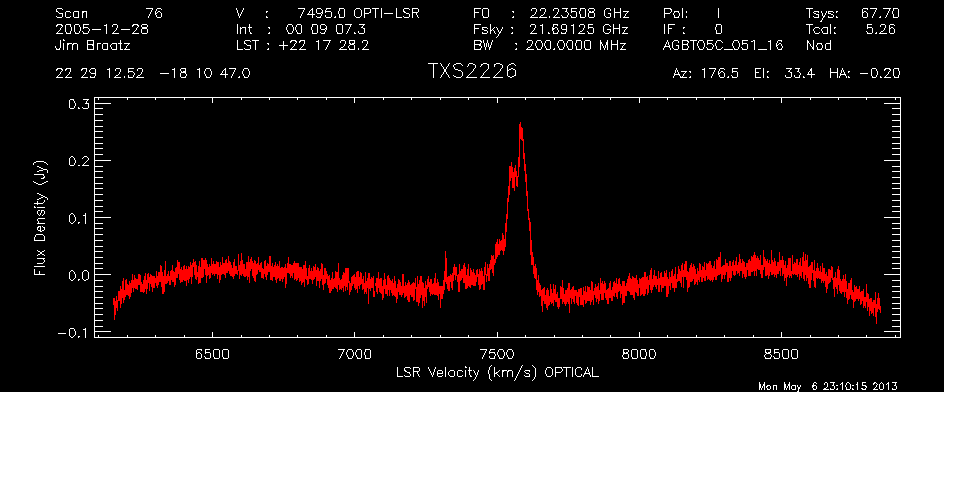This screenshot has height=490, width=962.
Task: Click the timestamp Mon May 6 23:10:15 2013
Action: coord(828,386)
